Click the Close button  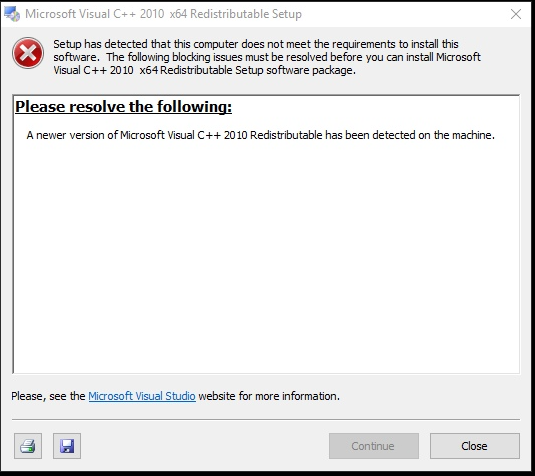pos(475,446)
